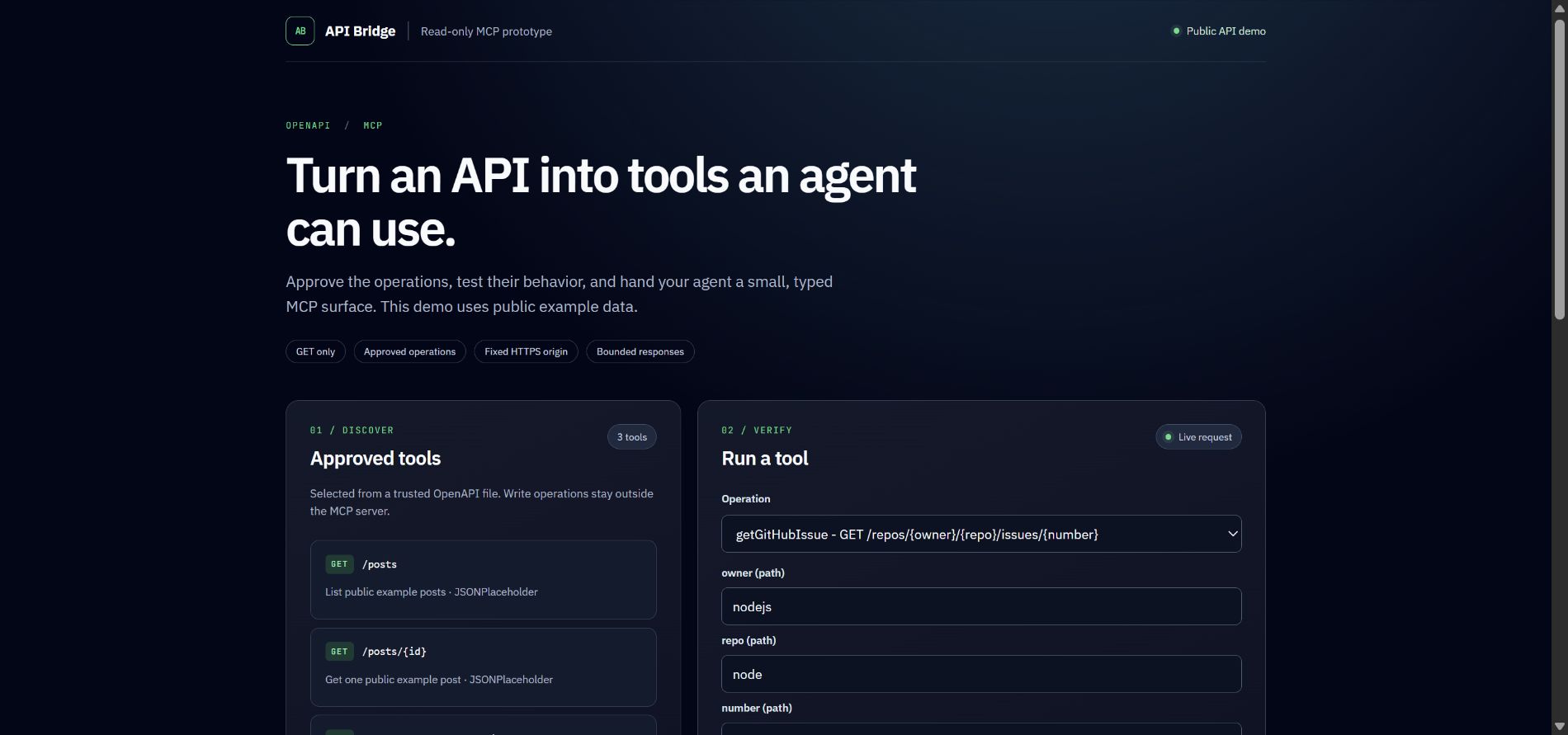Screen dimensions: 1568x735
Task: Click the 'MCP' eyebrow text
Action: 373,125
